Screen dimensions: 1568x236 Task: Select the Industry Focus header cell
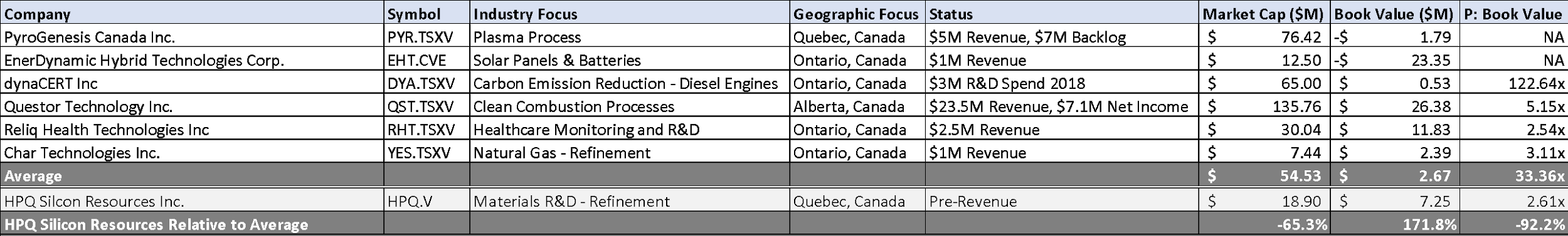tap(629, 14)
